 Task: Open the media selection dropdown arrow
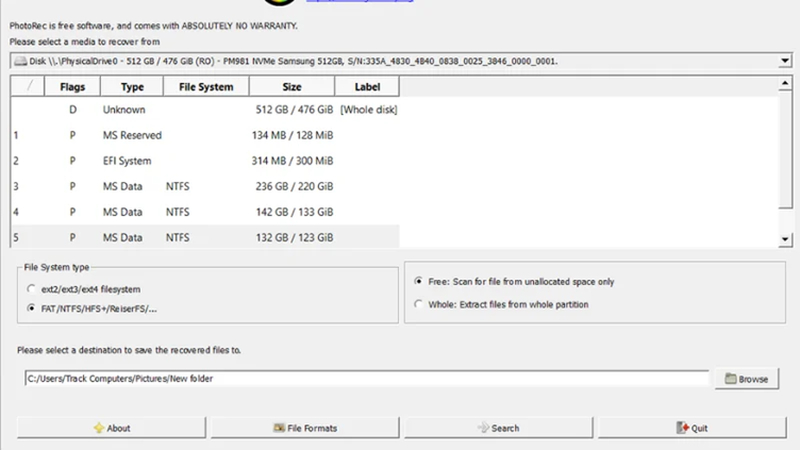coord(785,61)
